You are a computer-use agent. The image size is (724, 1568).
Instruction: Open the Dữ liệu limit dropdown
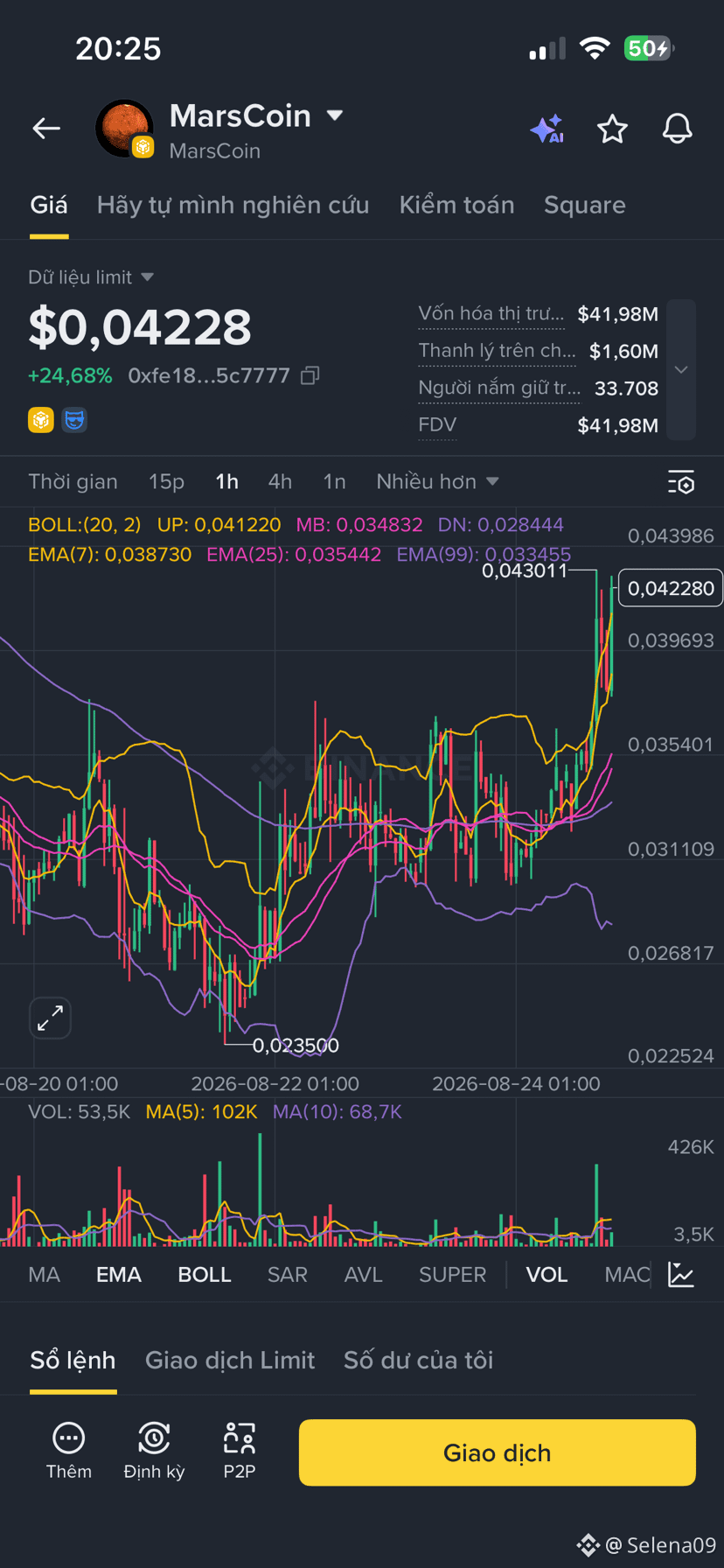tap(91, 277)
